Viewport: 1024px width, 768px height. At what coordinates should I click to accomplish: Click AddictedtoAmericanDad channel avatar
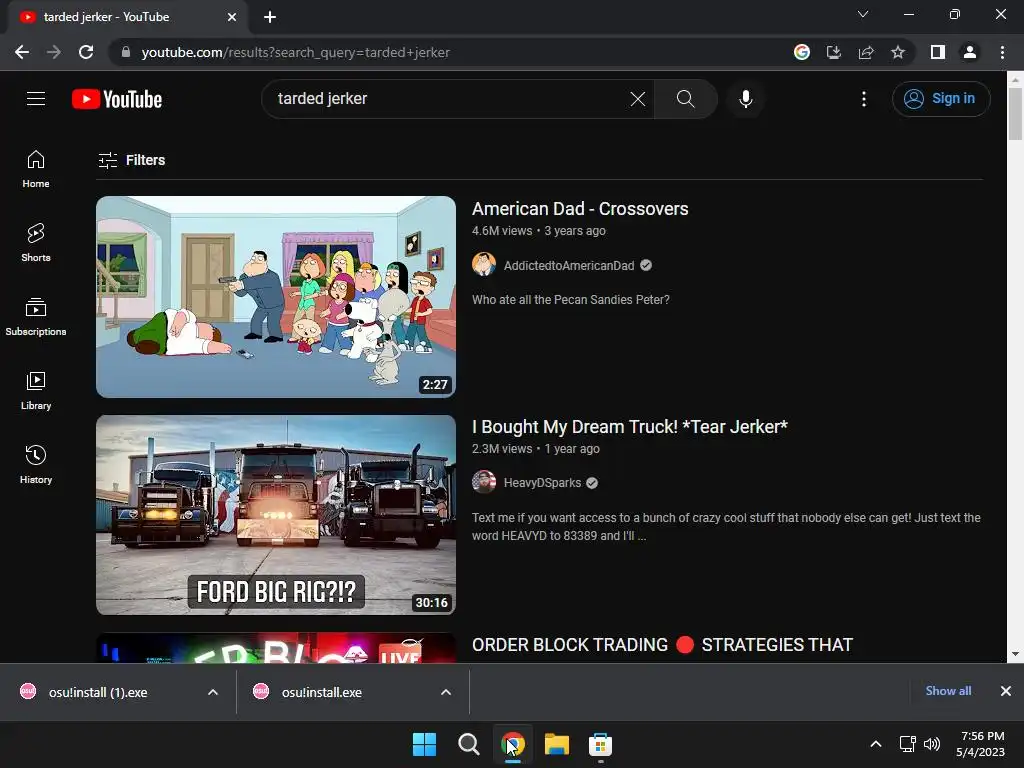pos(484,264)
